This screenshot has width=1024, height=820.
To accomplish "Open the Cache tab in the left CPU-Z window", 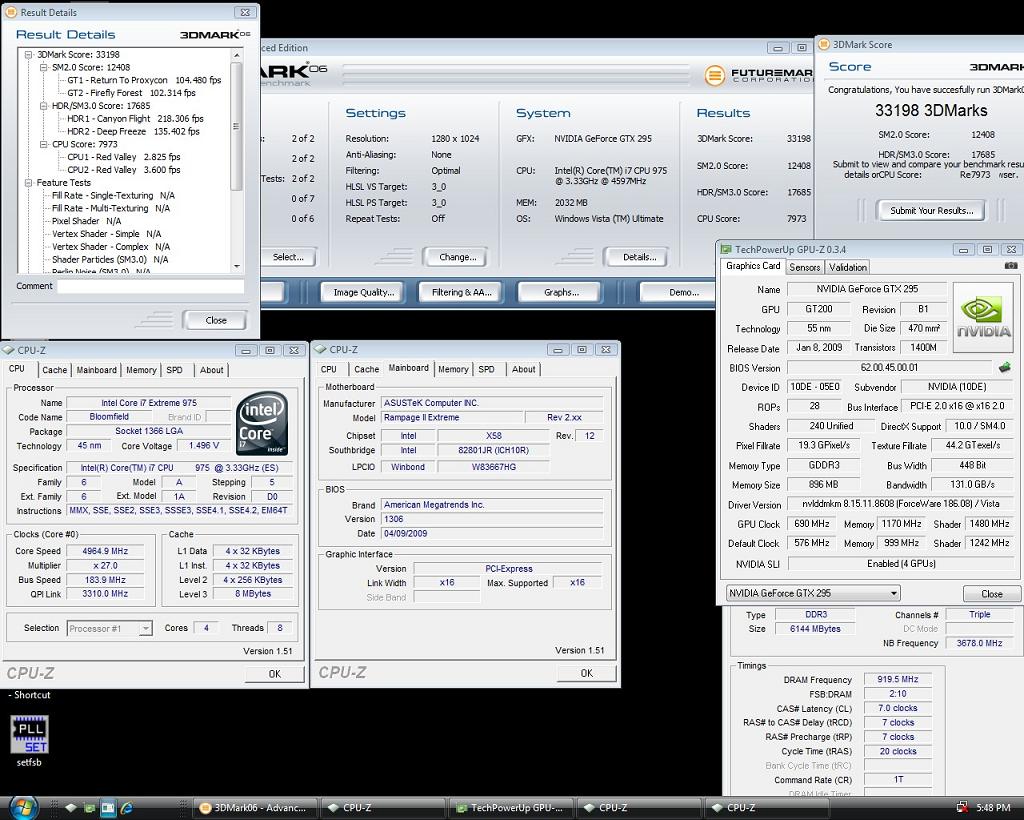I will tap(55, 370).
